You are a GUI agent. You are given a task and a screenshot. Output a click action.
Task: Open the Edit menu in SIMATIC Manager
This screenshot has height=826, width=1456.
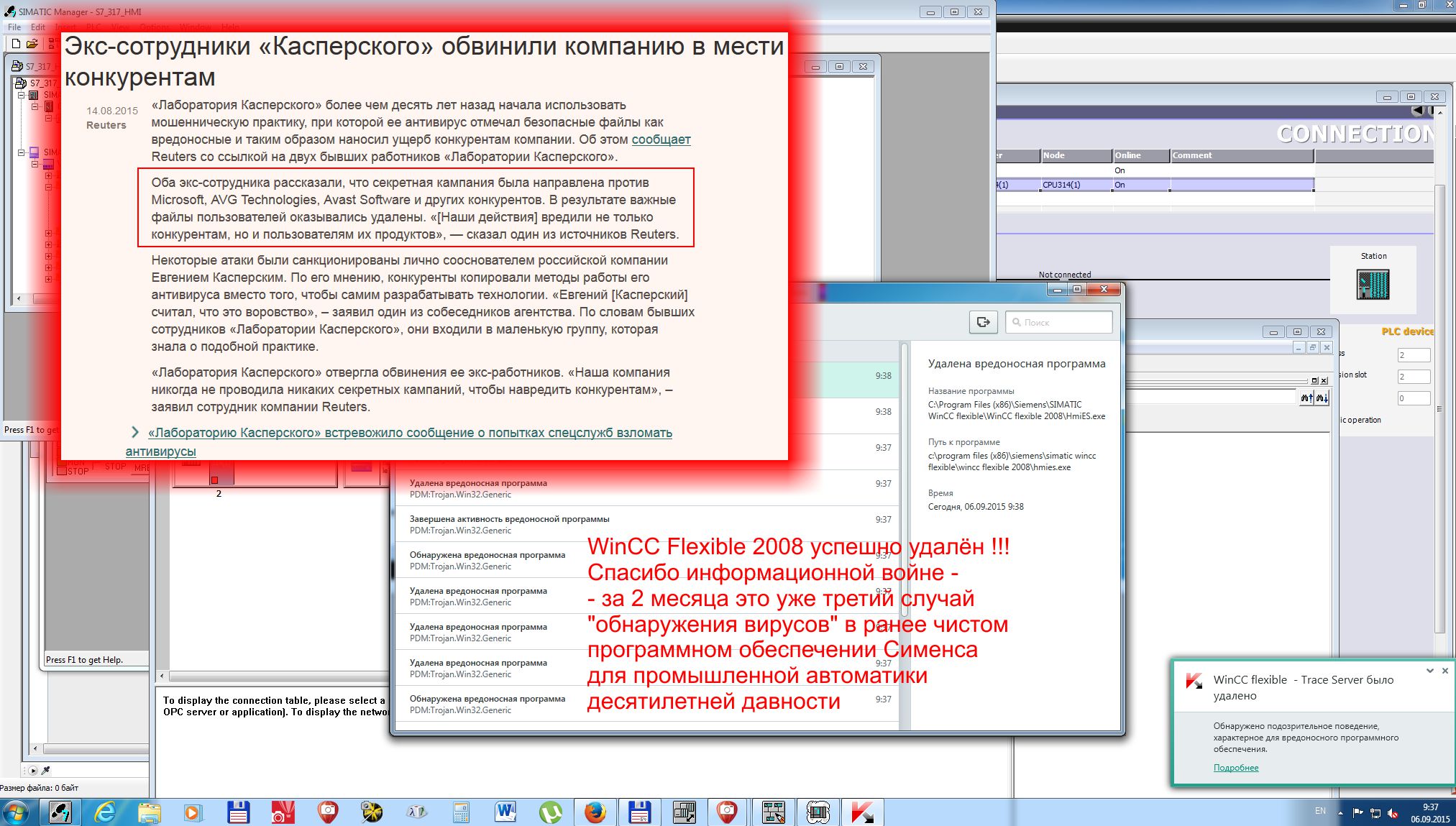pyautogui.click(x=38, y=27)
